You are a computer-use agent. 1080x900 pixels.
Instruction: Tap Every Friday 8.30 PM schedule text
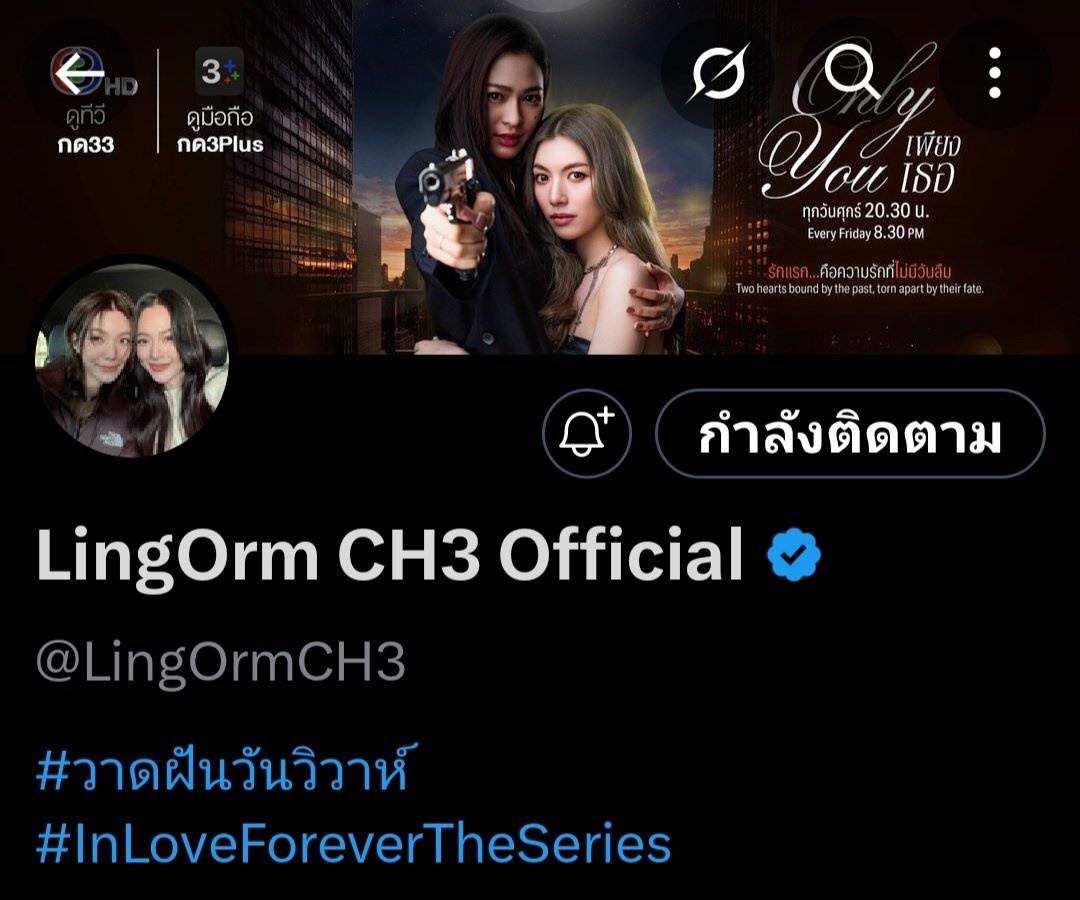click(865, 233)
